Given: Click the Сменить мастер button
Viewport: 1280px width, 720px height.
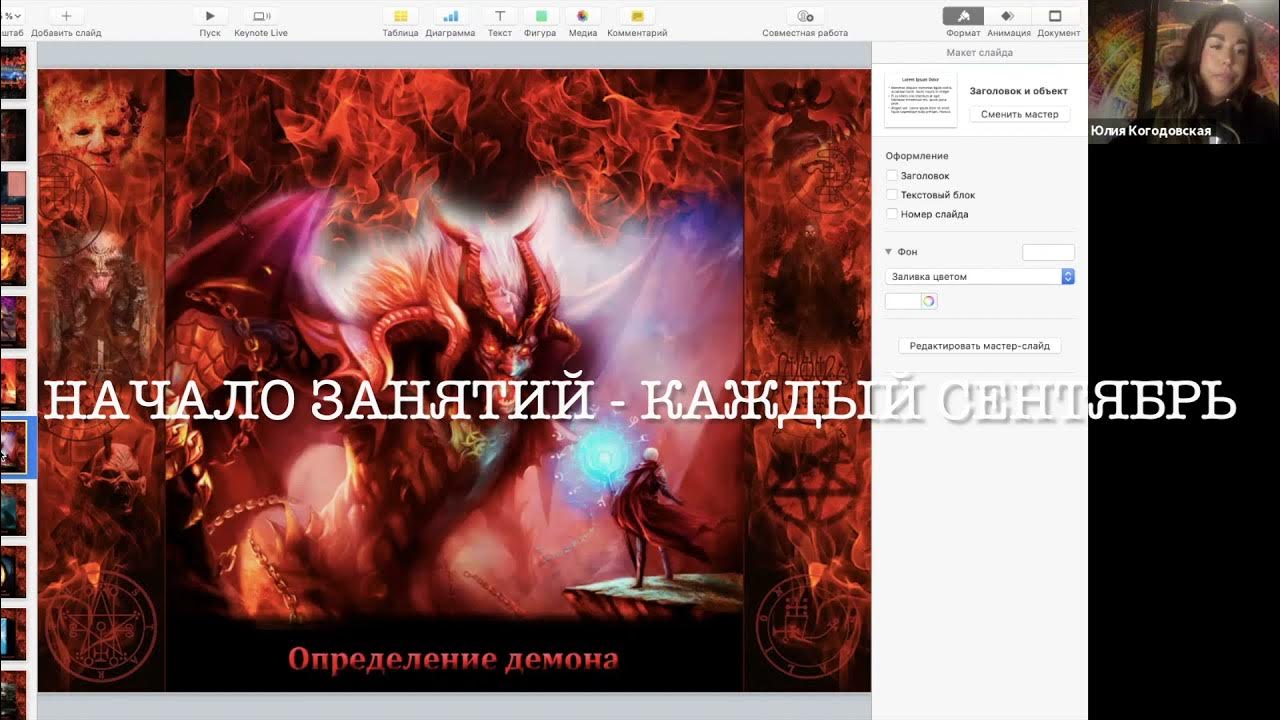Looking at the screenshot, I should click(x=1019, y=114).
